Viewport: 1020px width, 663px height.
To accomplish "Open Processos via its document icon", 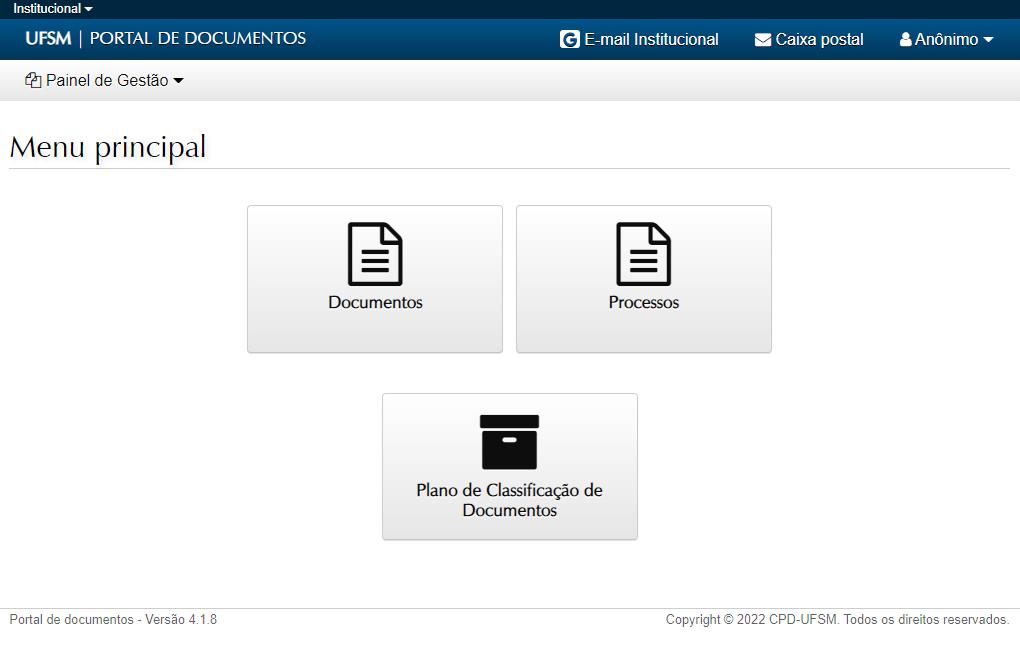I will pyautogui.click(x=644, y=254).
